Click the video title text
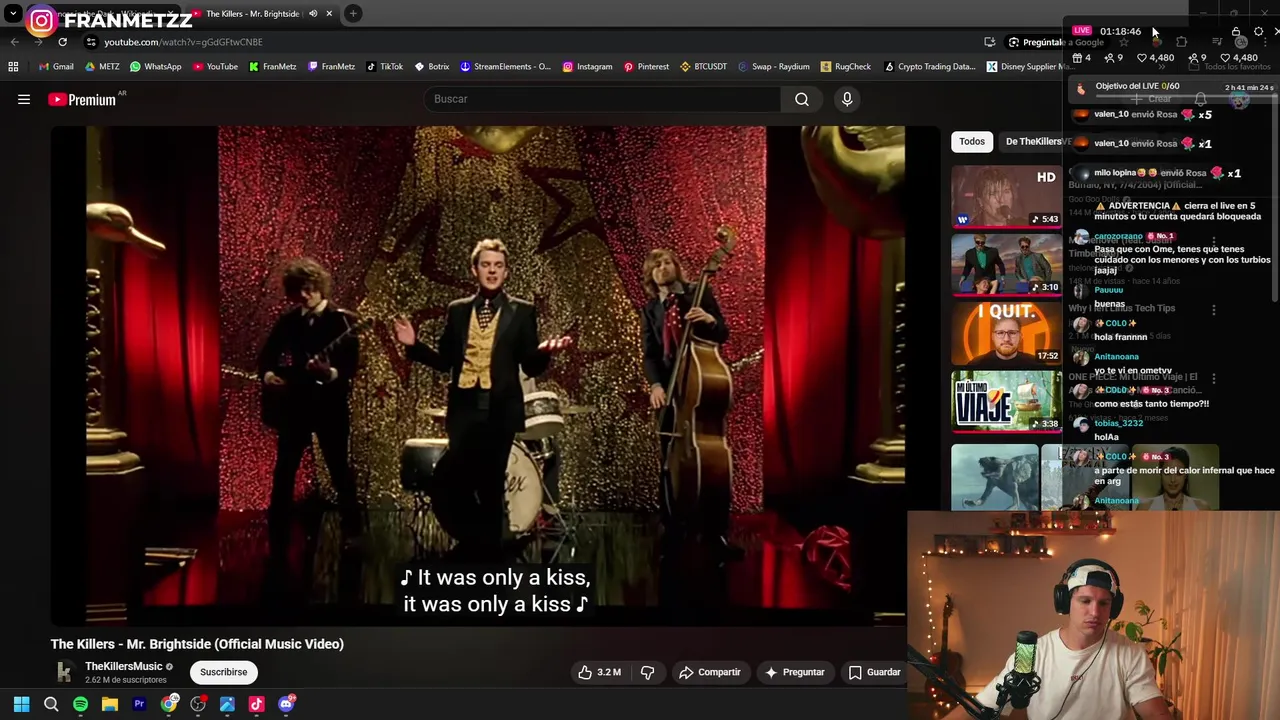The width and height of the screenshot is (1280, 720). pyautogui.click(x=197, y=644)
